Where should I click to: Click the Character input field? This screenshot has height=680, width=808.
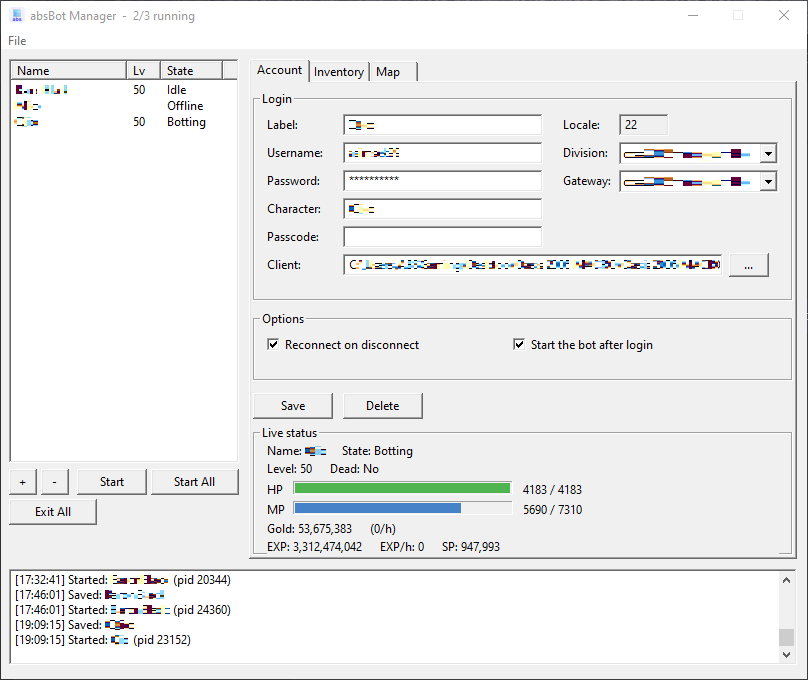click(x=443, y=209)
